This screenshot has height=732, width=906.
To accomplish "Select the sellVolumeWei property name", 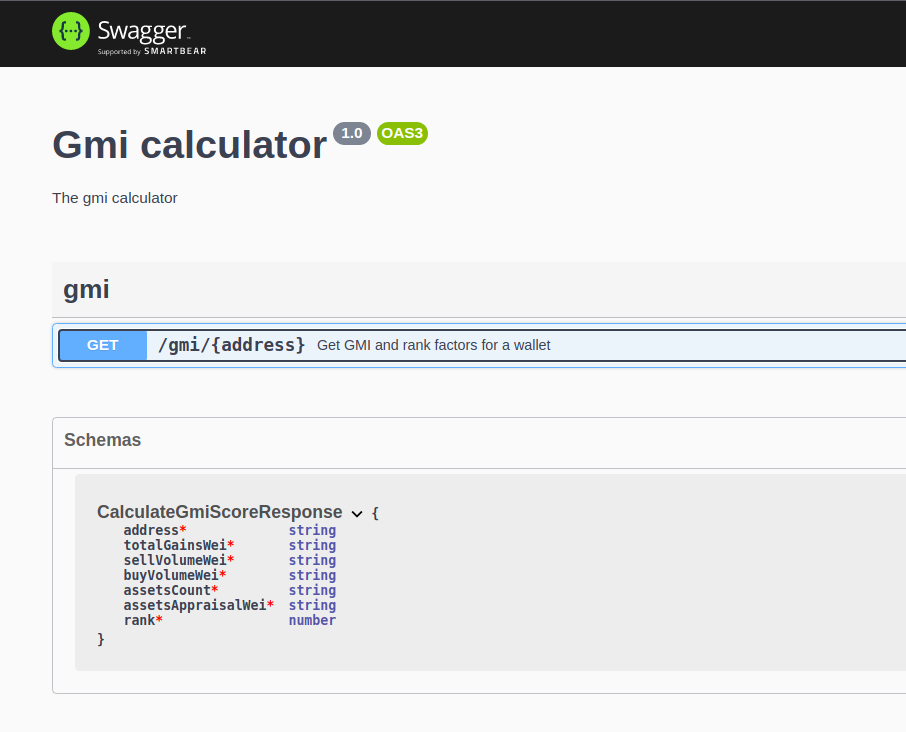I will point(174,560).
